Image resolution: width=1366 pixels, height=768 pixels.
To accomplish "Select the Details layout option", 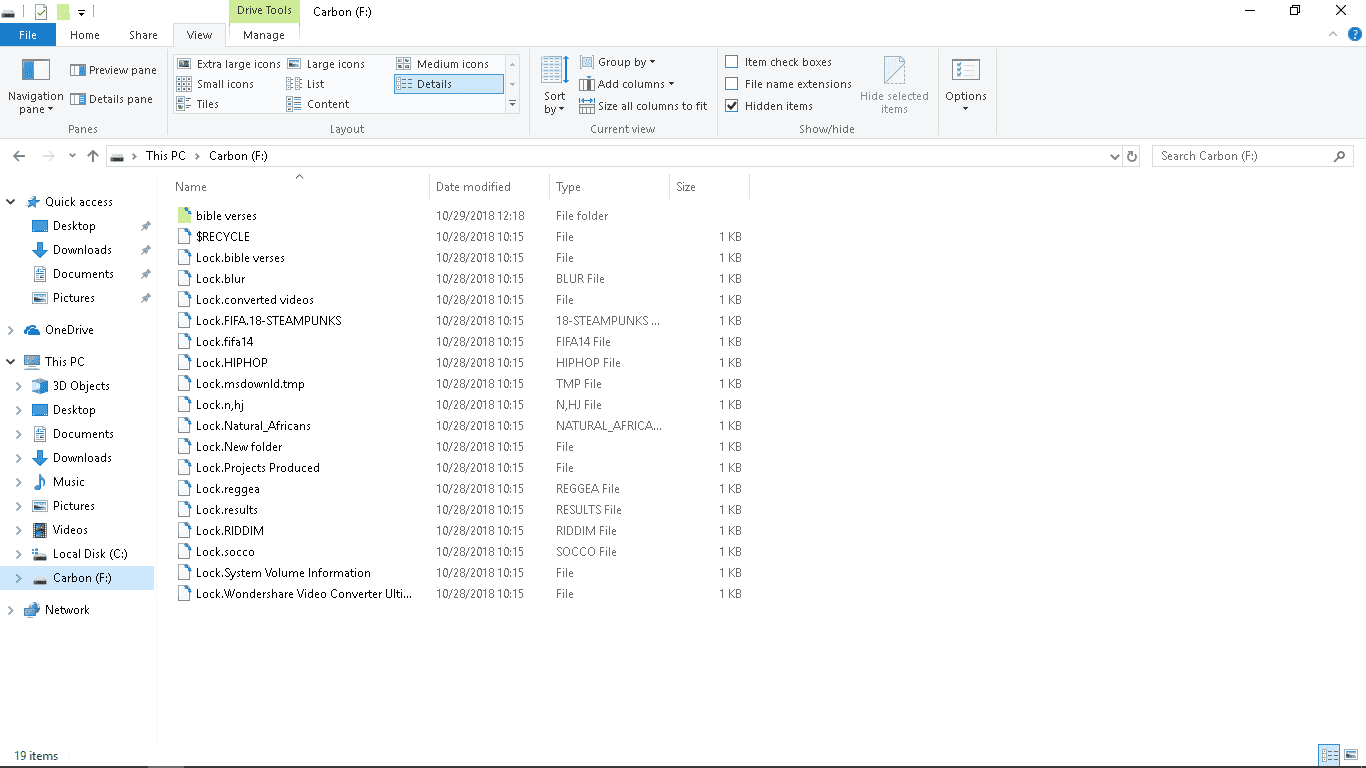I will pos(449,84).
